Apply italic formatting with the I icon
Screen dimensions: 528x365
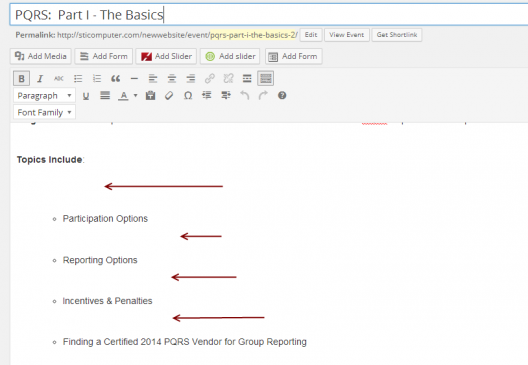point(40,78)
